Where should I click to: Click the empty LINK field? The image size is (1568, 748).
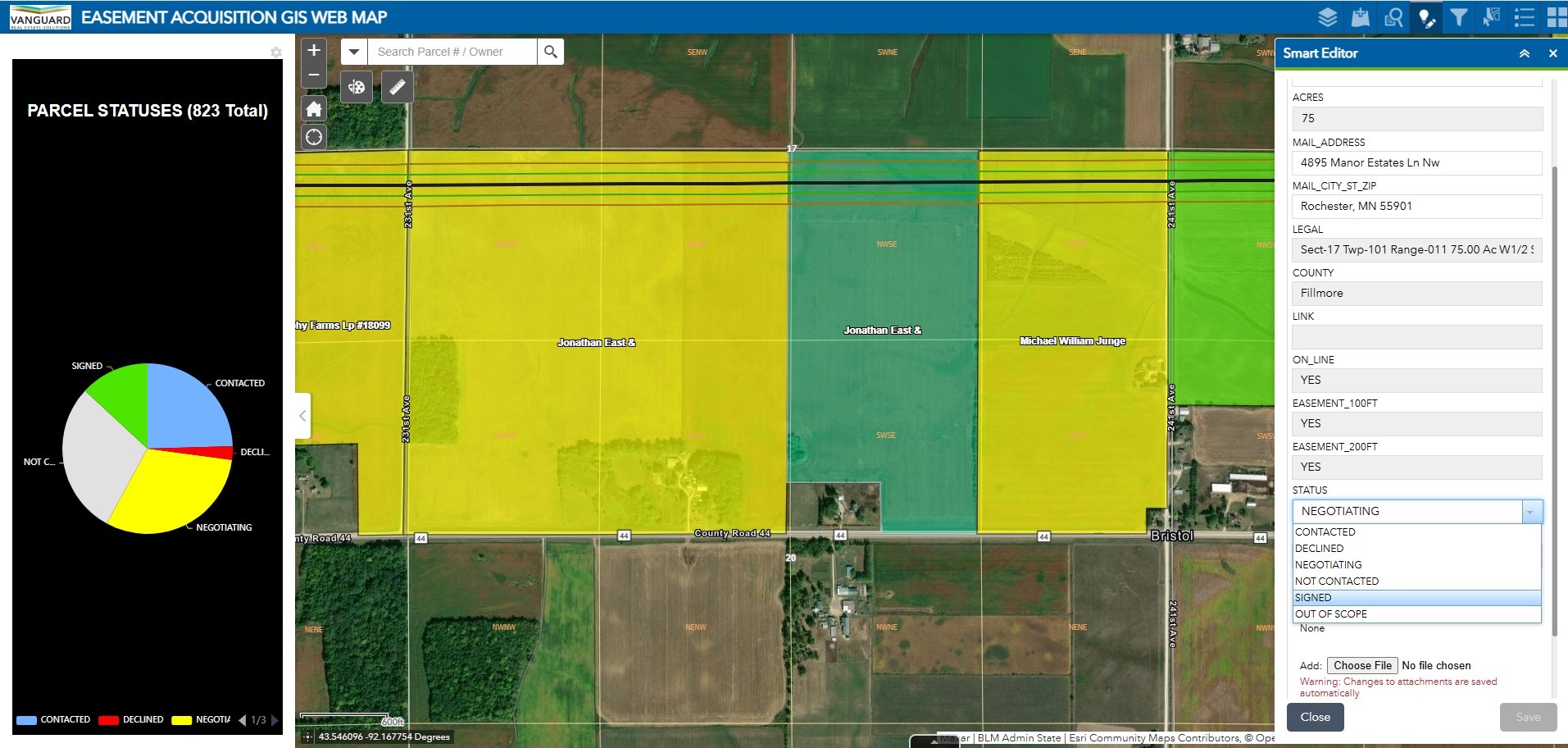pos(1417,336)
